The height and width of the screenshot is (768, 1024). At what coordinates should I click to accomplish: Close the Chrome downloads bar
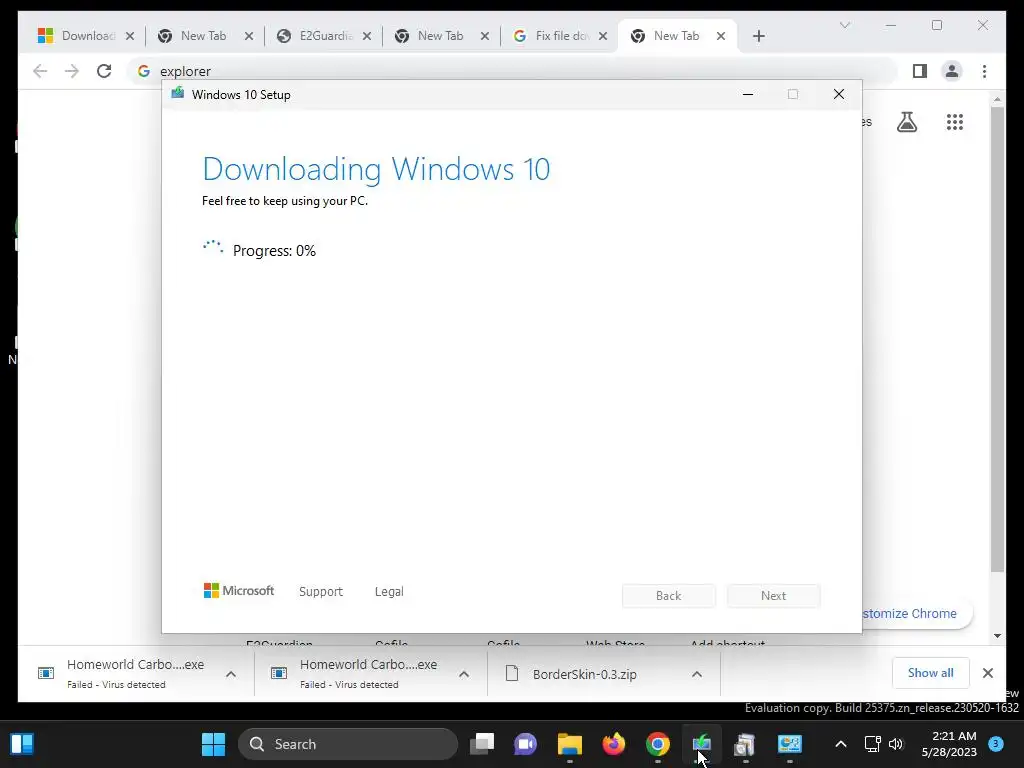pyautogui.click(x=987, y=673)
